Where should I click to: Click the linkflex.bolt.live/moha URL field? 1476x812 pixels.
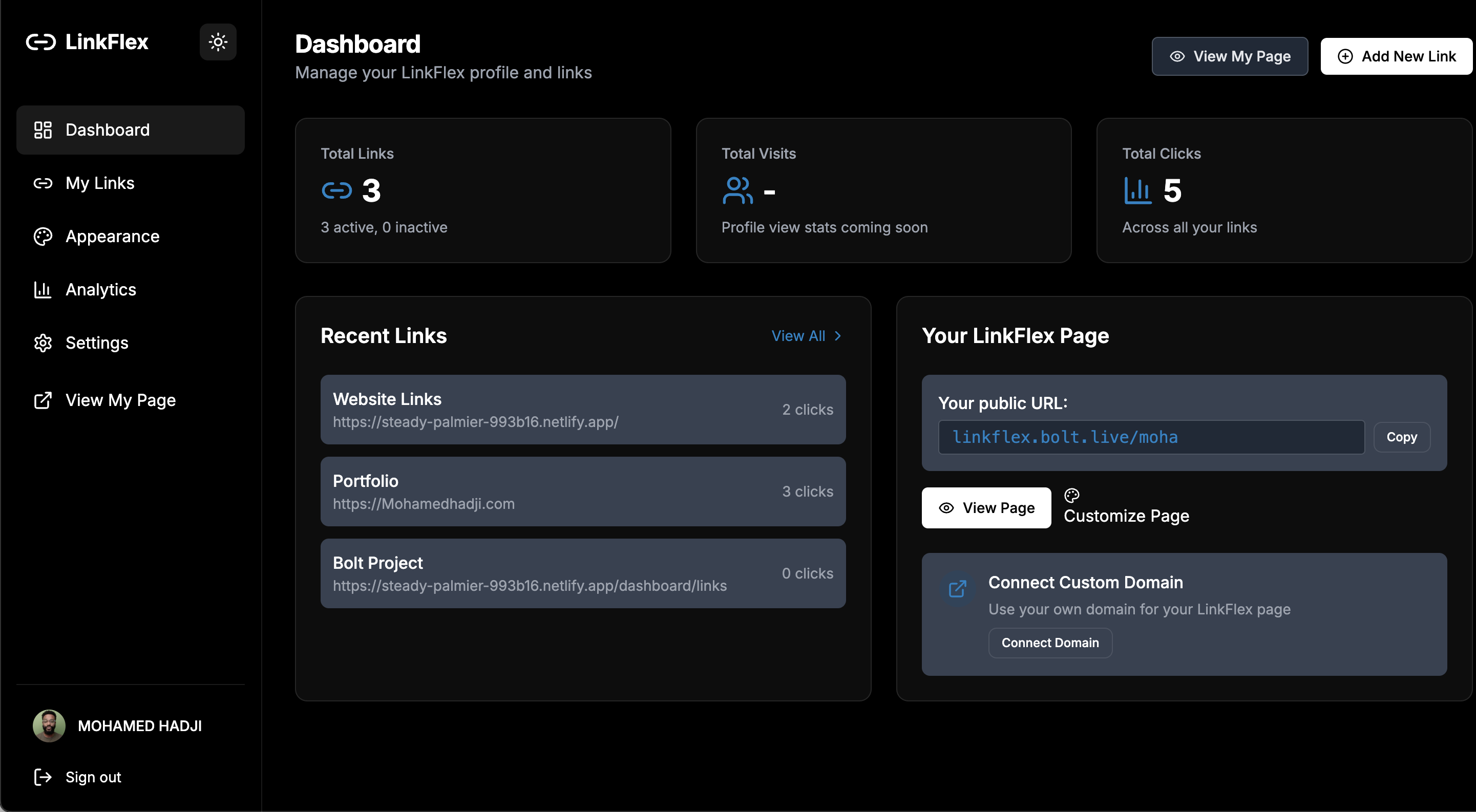1151,437
